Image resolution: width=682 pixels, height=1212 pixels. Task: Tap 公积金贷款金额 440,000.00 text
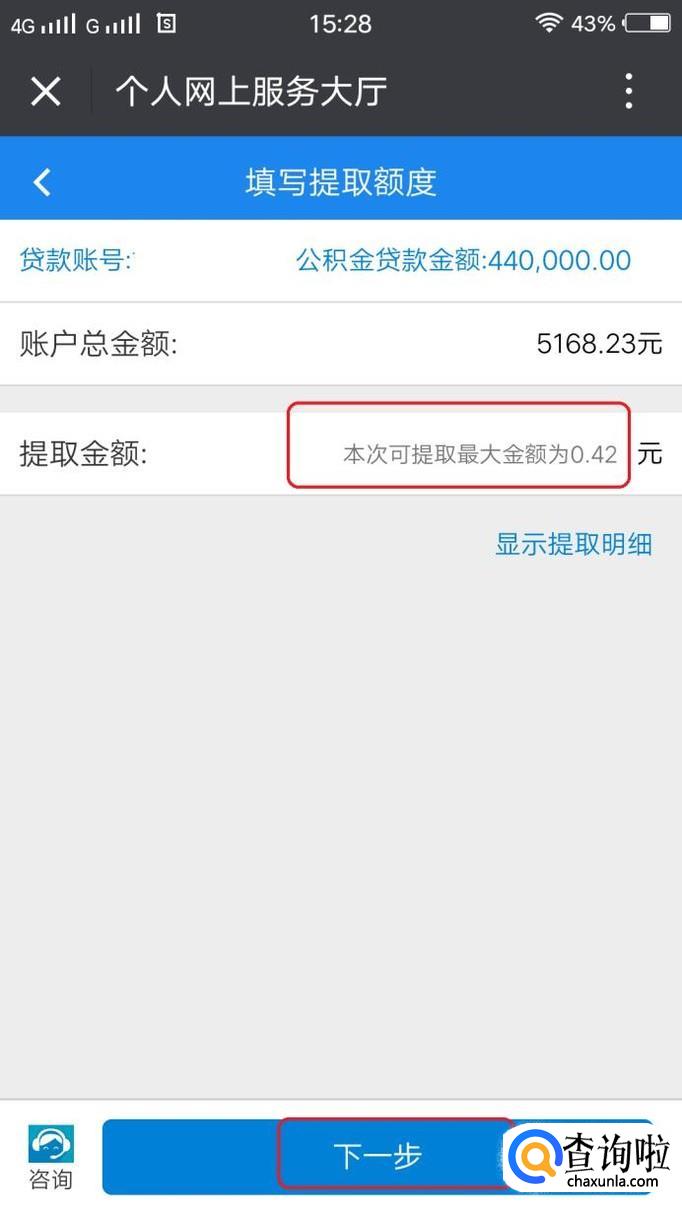463,261
